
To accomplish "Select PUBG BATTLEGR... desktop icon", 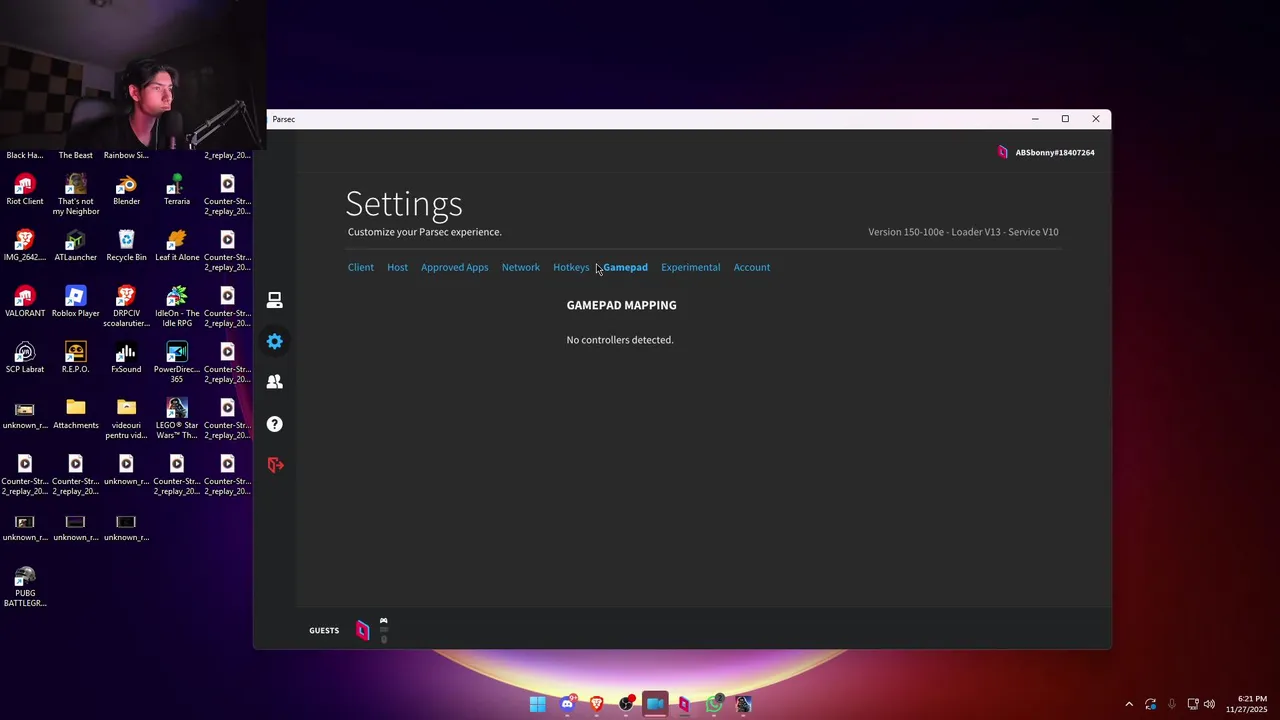I will [25, 587].
